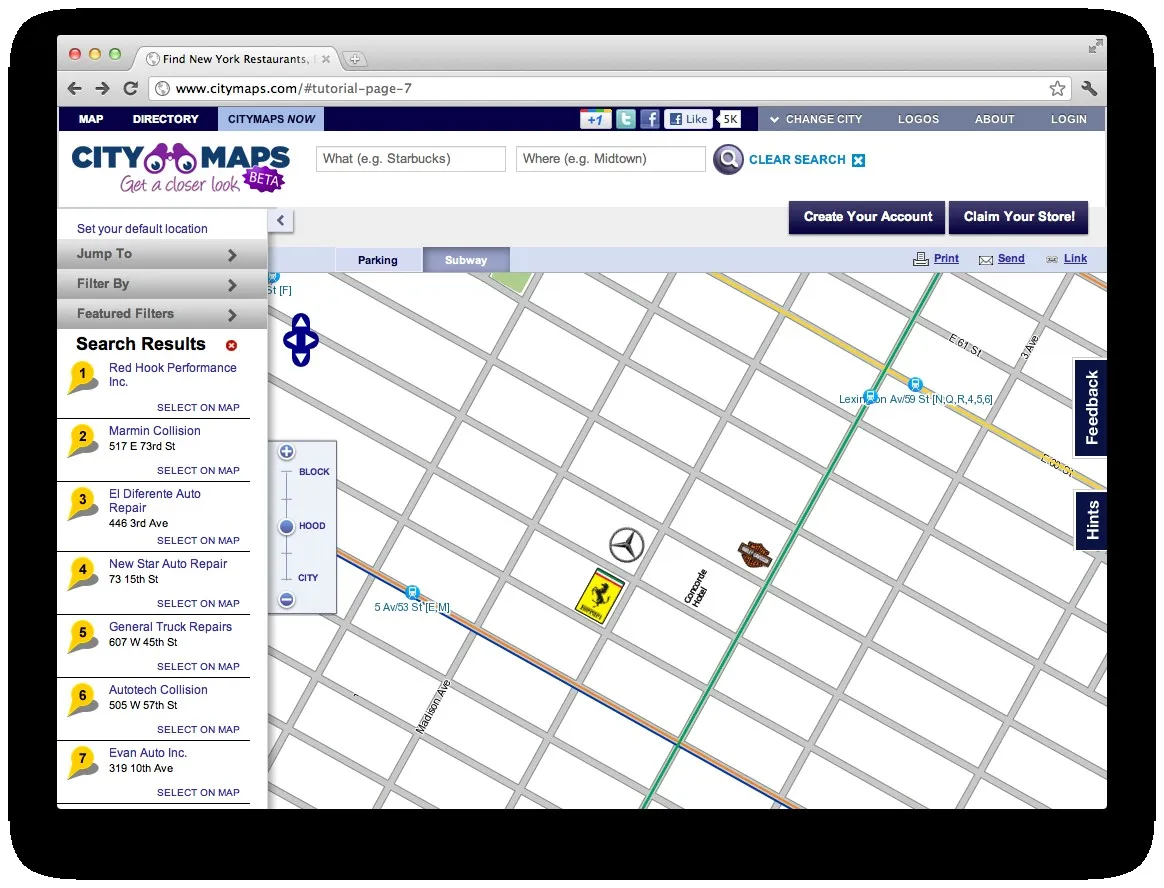The width and height of the screenshot is (1164, 888).
Task: Open the Change City dropdown
Action: 816,119
